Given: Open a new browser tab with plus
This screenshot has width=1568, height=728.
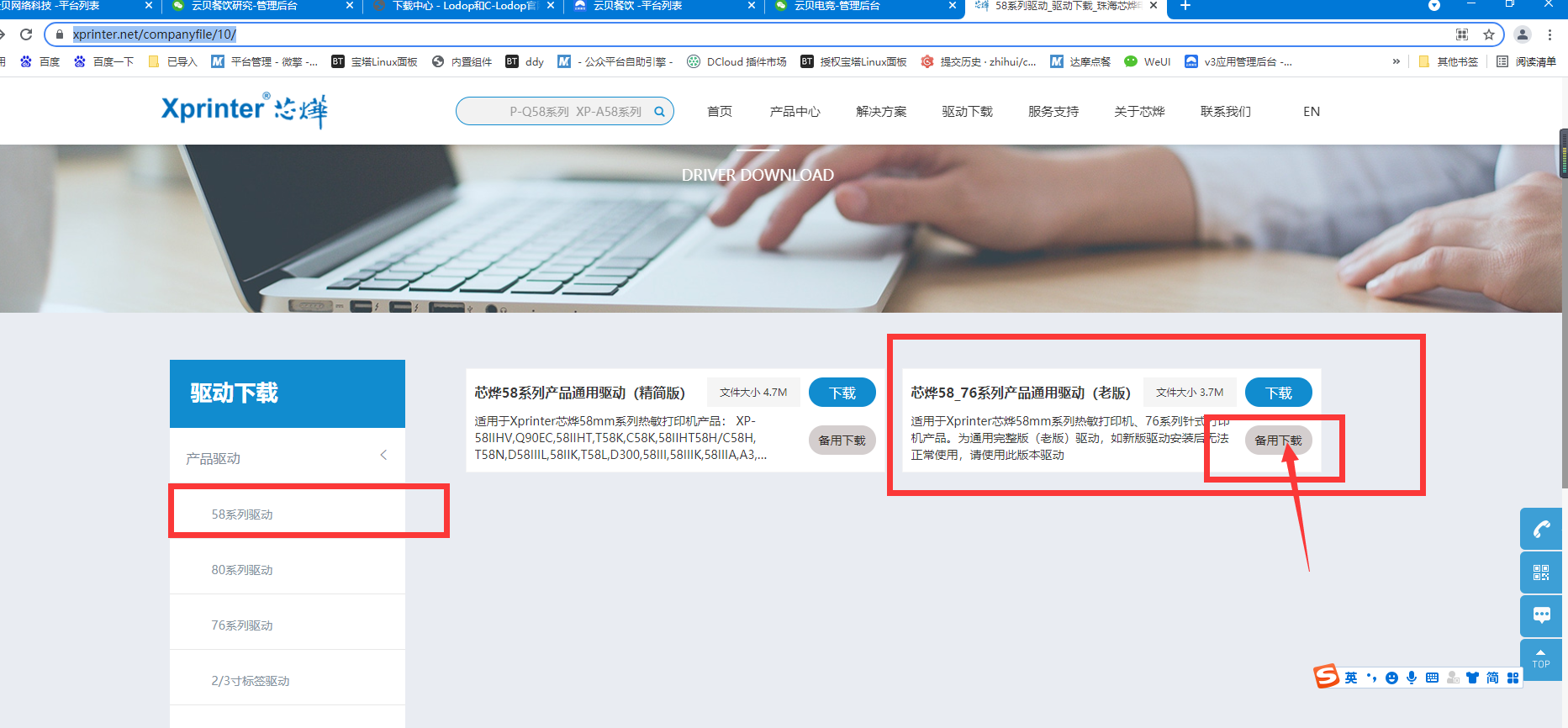Looking at the screenshot, I should pyautogui.click(x=1185, y=6).
